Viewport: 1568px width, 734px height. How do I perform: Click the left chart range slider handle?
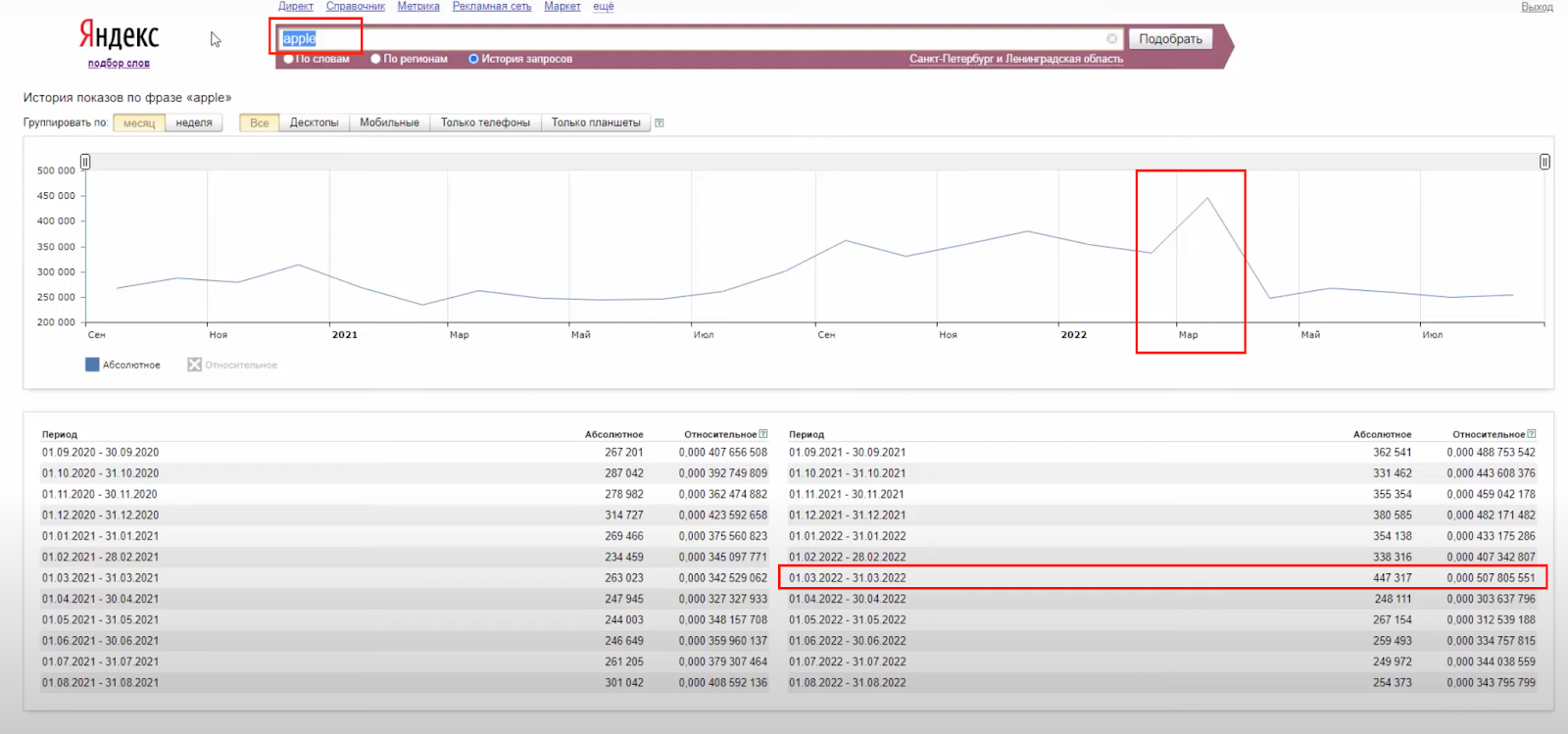pos(85,162)
